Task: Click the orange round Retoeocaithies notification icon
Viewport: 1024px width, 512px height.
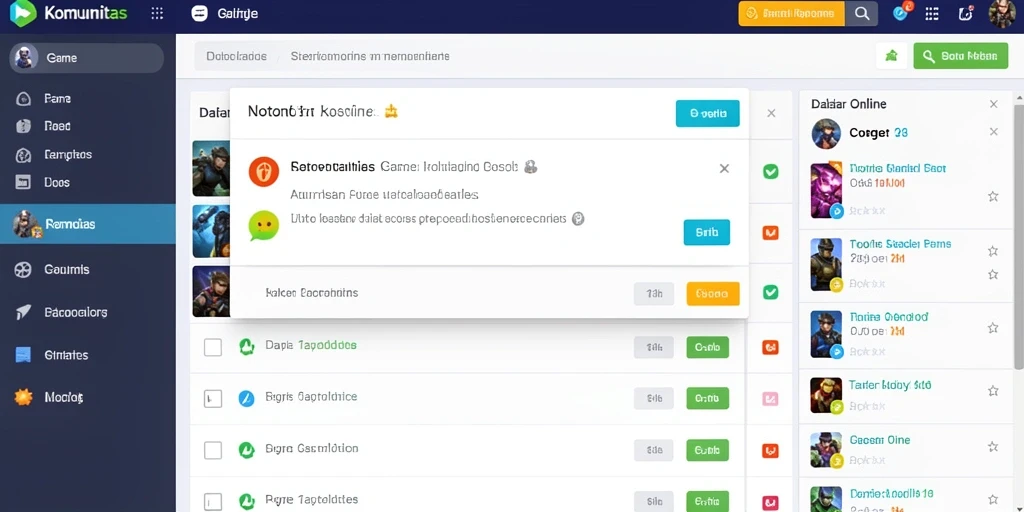Action: point(264,171)
